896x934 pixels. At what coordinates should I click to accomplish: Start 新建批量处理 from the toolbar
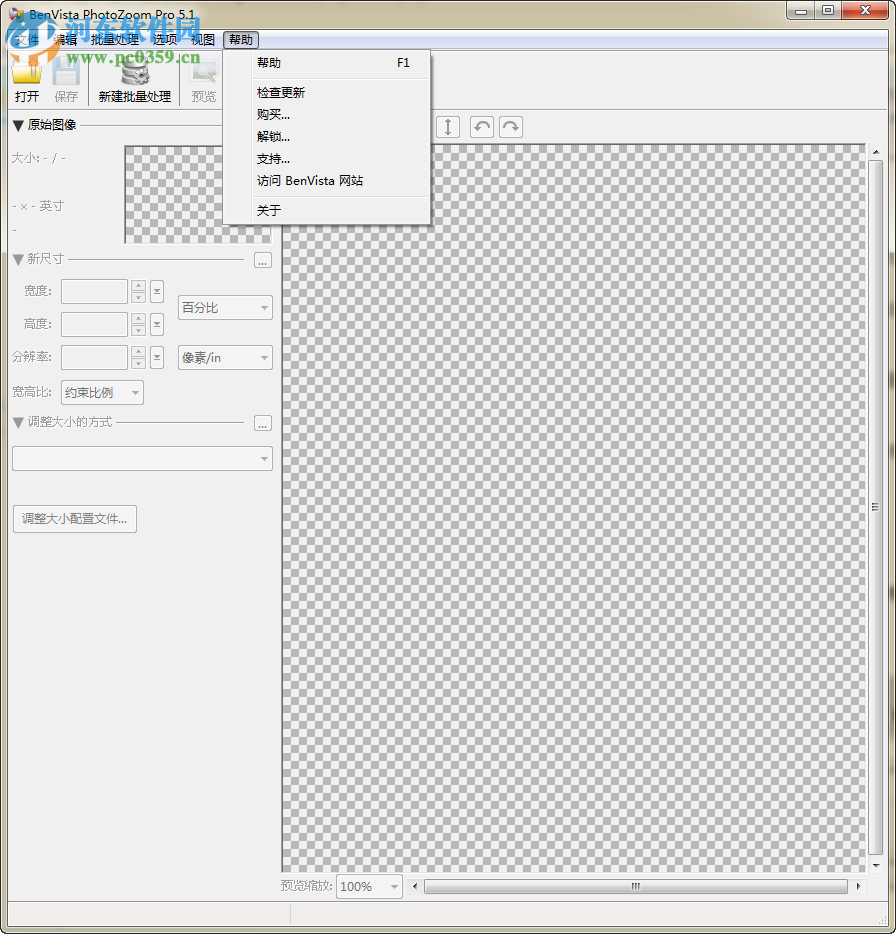click(135, 75)
